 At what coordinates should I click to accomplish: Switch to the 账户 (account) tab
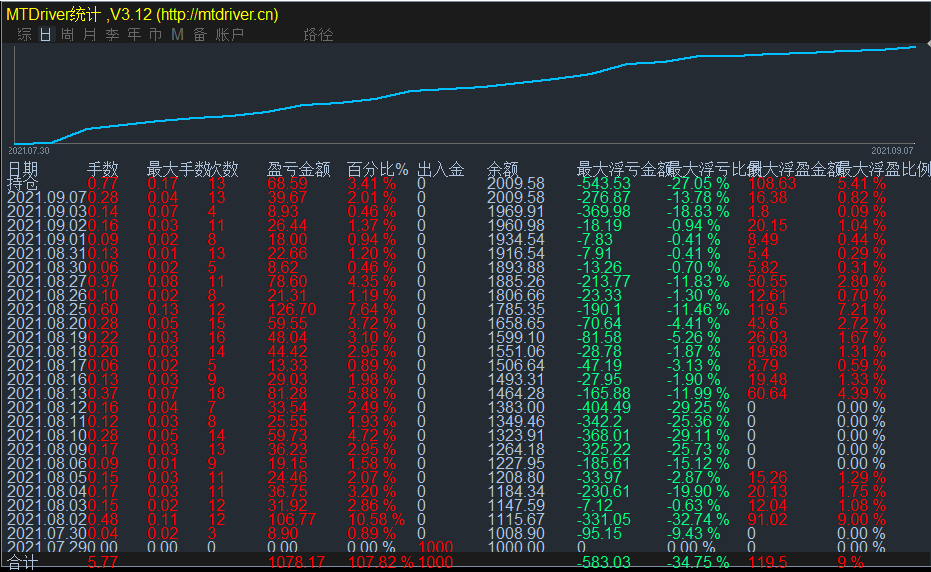pos(230,35)
